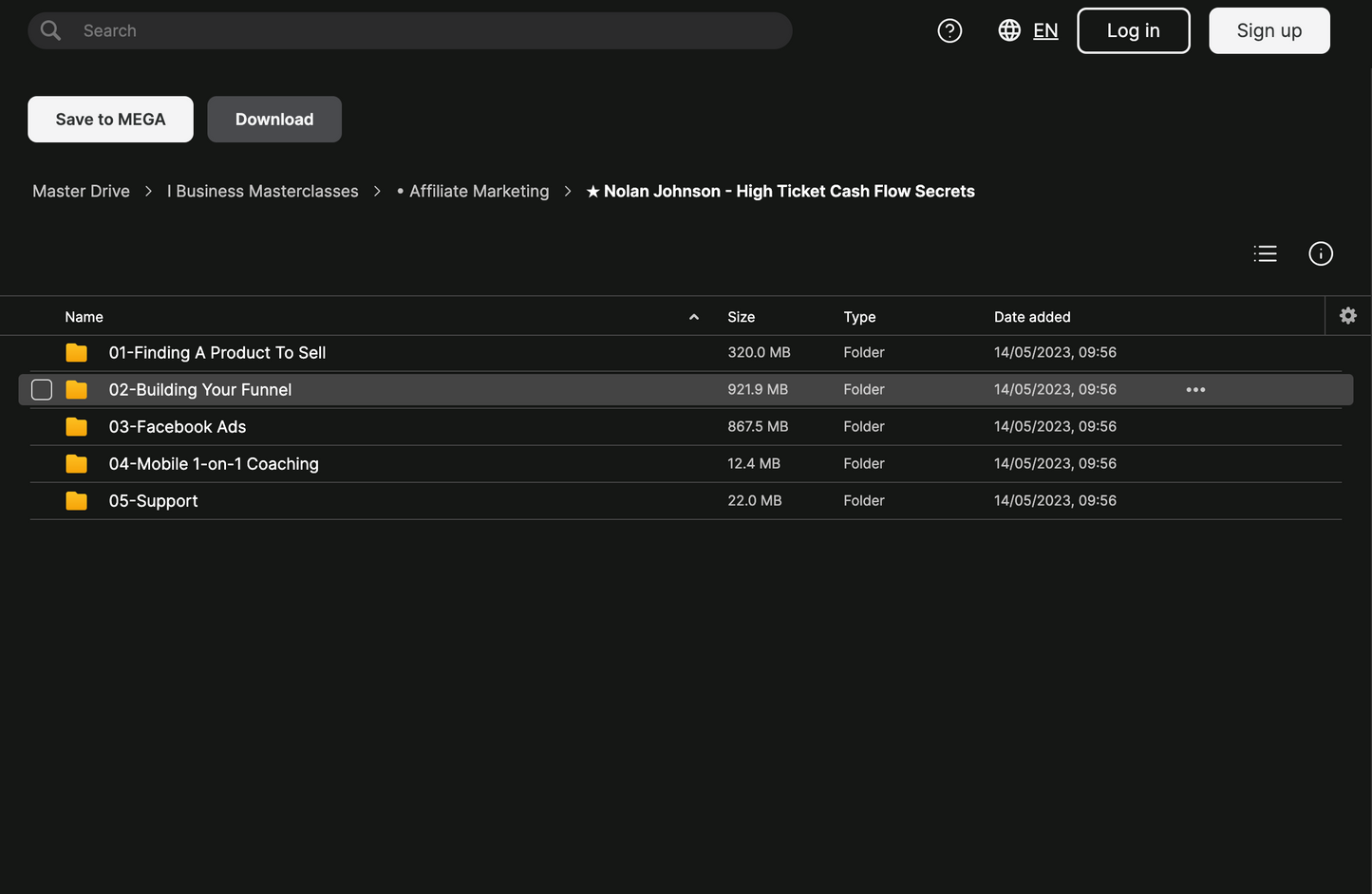The image size is (1372, 894).
Task: Tick checkbox for 02-Building Your Funnel row
Action: [42, 390]
